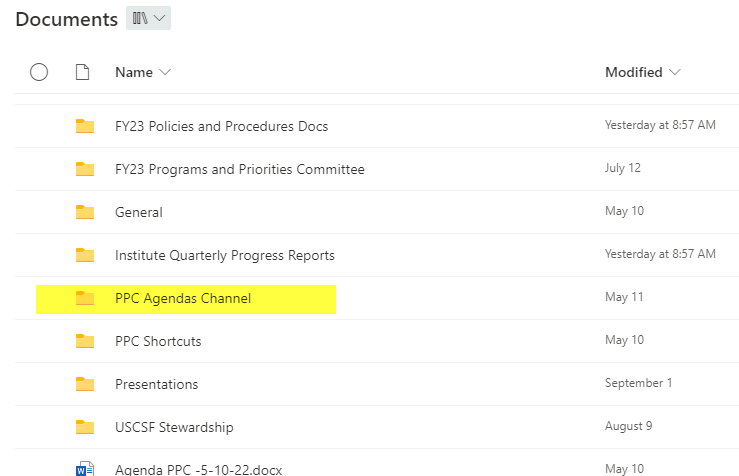Click the Documents library title

(x=66, y=19)
